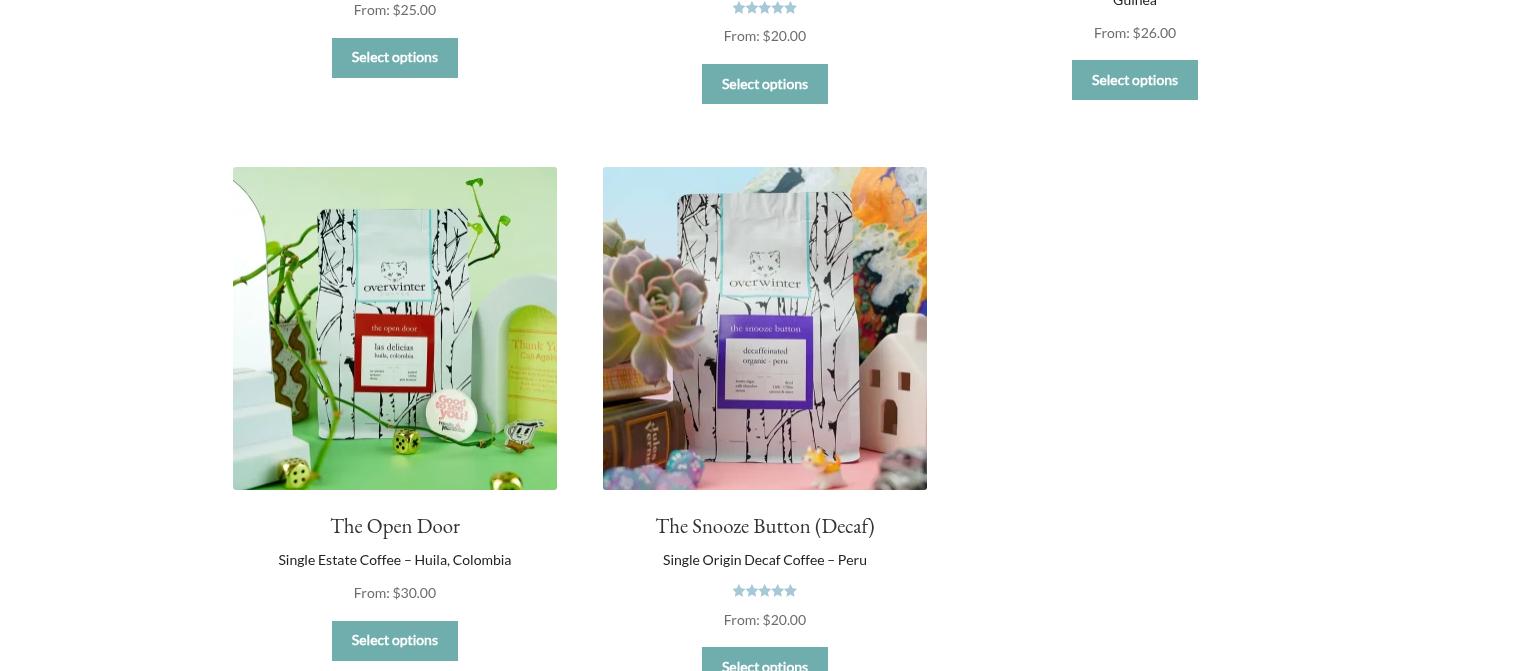The image size is (1530, 671).
Task: Select options for the $26.00 product
Action: (x=1135, y=80)
